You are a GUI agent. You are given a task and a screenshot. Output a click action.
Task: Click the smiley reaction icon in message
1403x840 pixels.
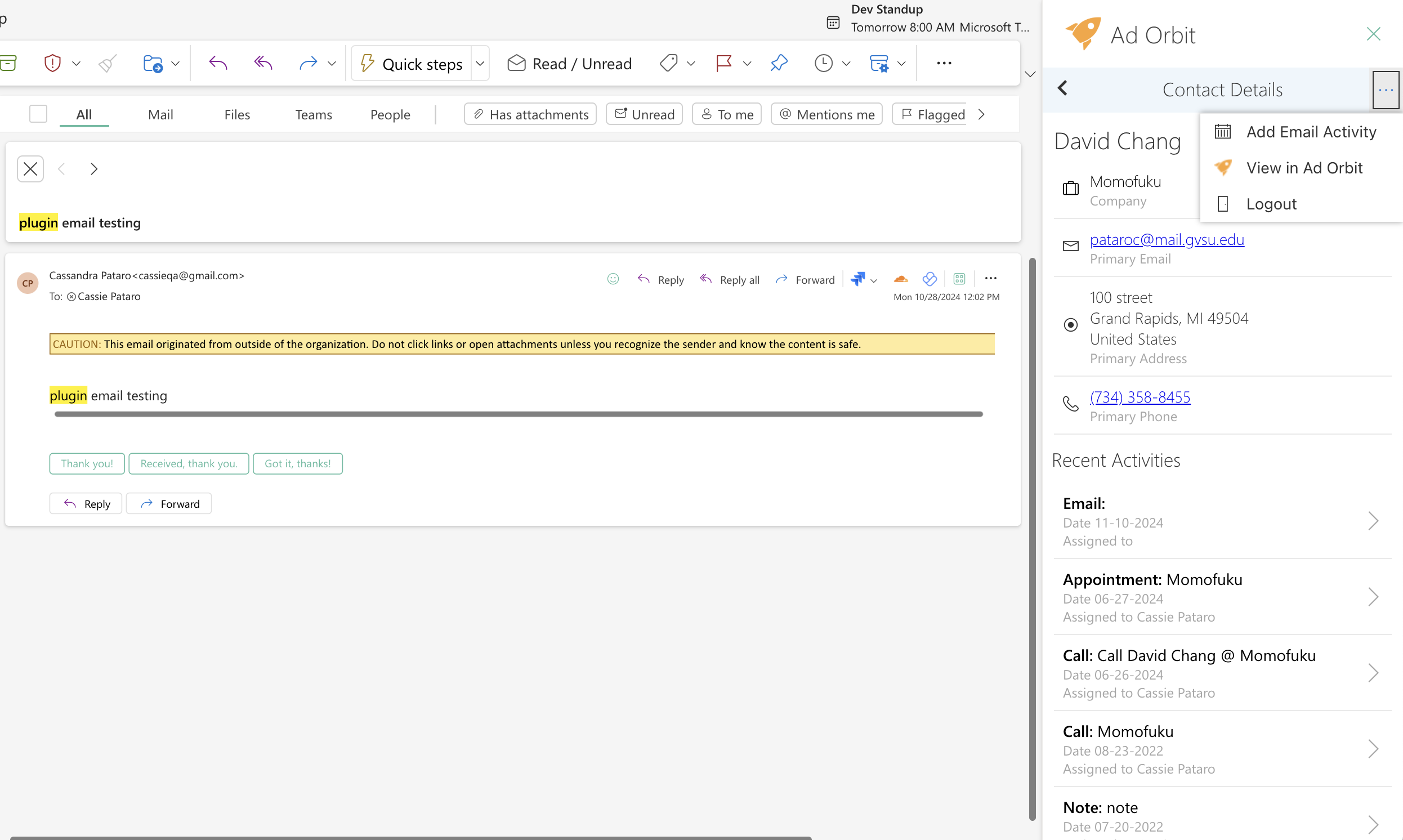coord(613,279)
